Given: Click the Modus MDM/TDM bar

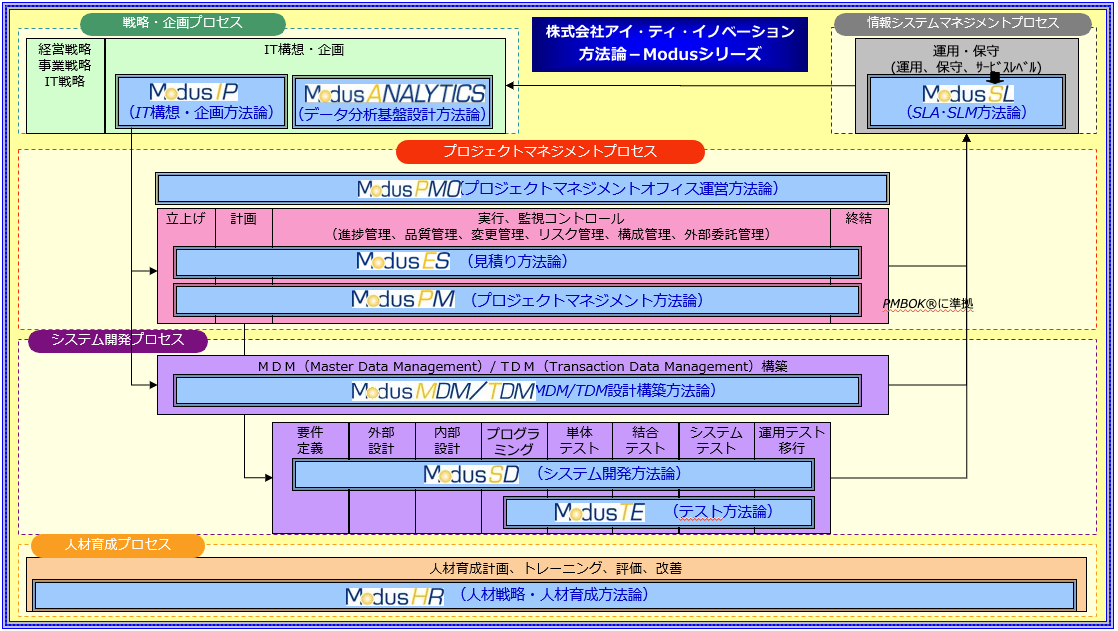Looking at the screenshot, I should (x=517, y=390).
